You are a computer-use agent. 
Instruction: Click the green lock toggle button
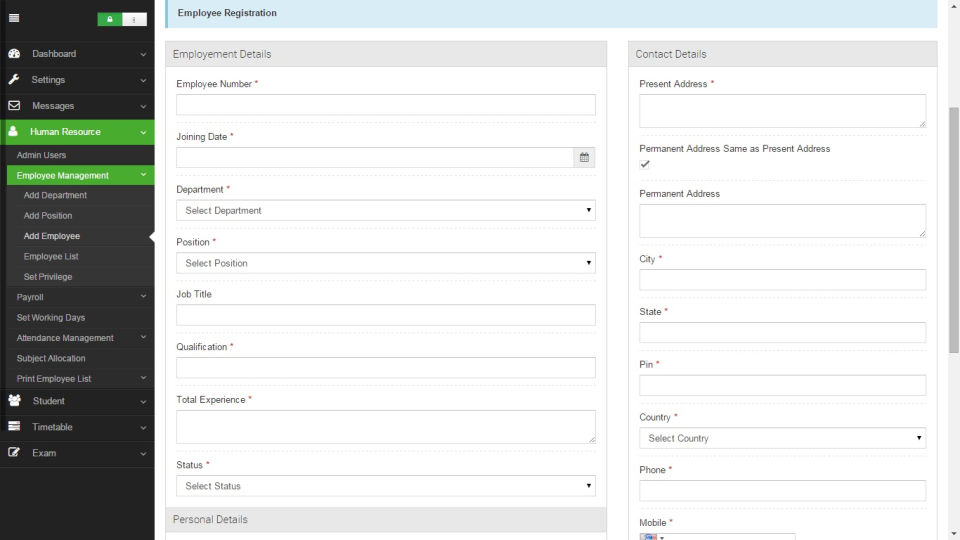pos(110,19)
